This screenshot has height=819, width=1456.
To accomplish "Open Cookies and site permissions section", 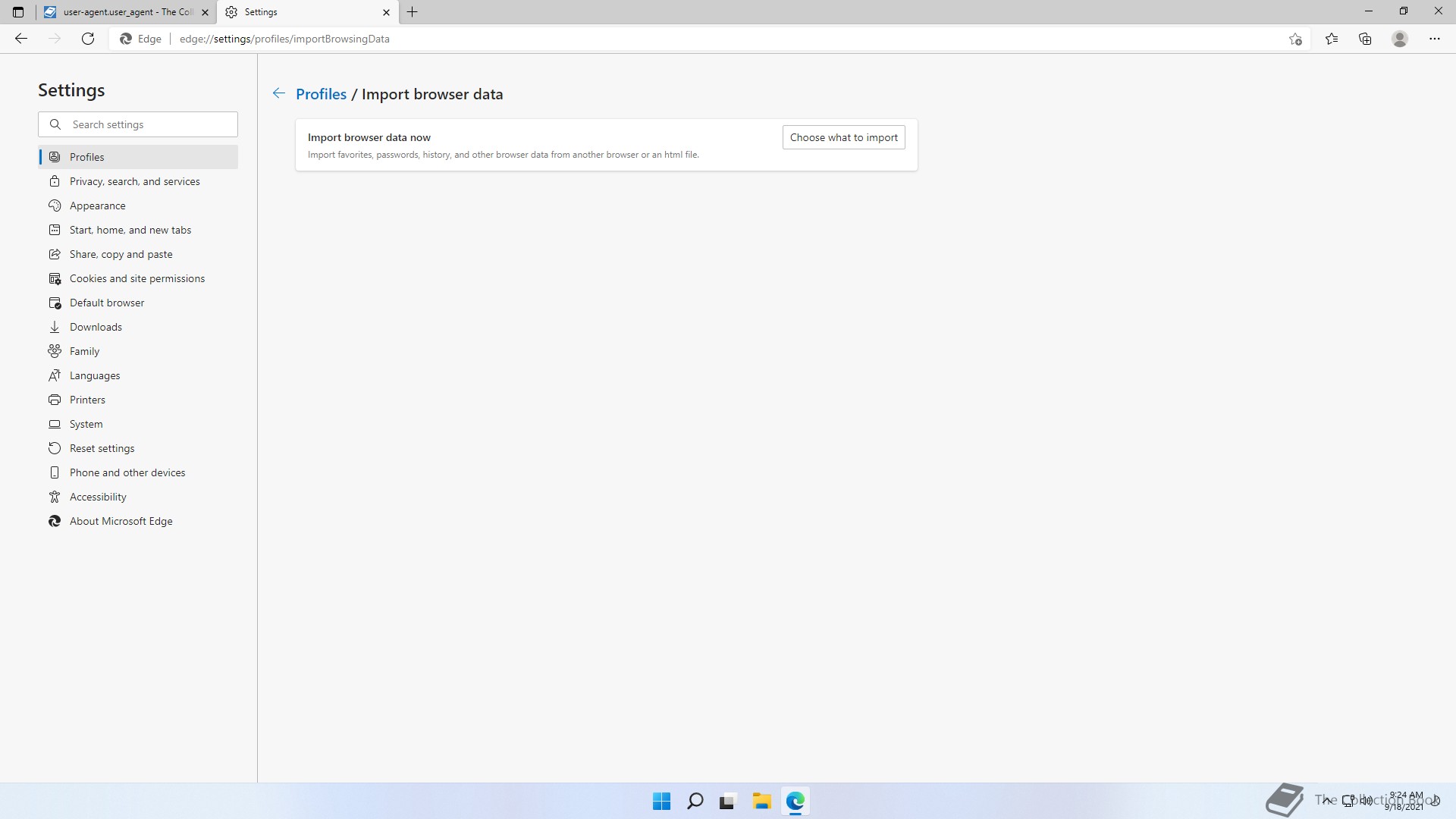I will point(136,278).
